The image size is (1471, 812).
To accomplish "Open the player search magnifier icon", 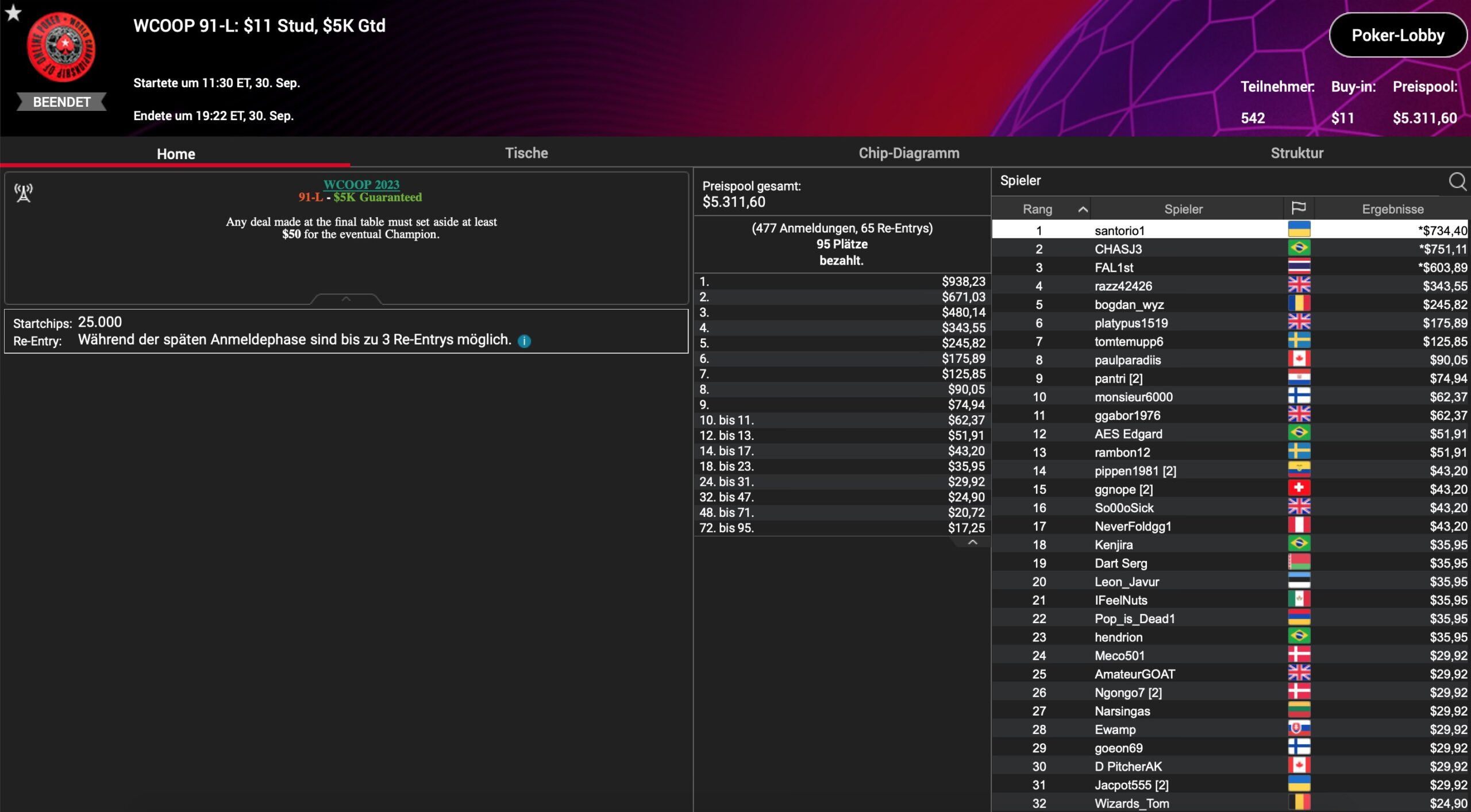I will tap(1457, 181).
